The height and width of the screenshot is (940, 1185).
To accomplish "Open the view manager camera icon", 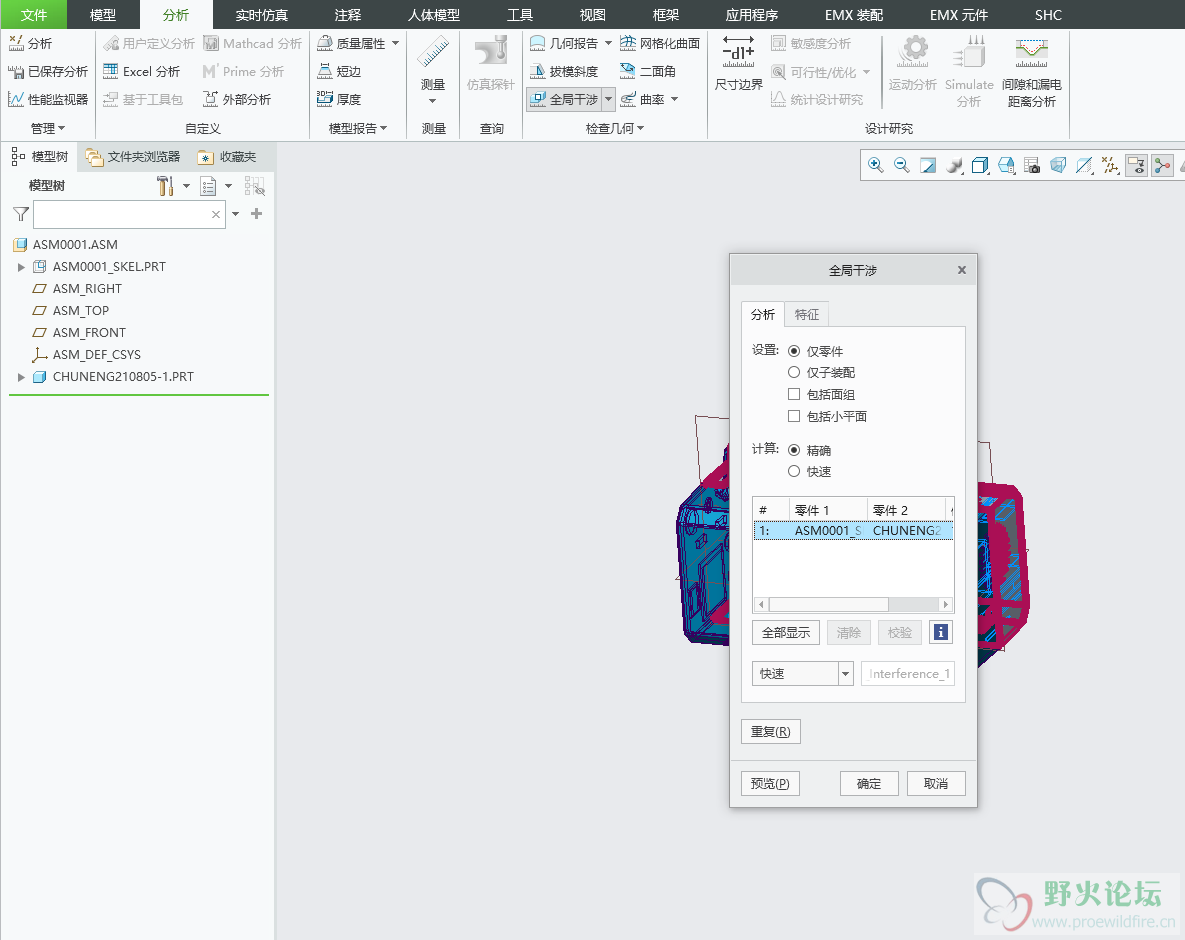I will point(1032,165).
